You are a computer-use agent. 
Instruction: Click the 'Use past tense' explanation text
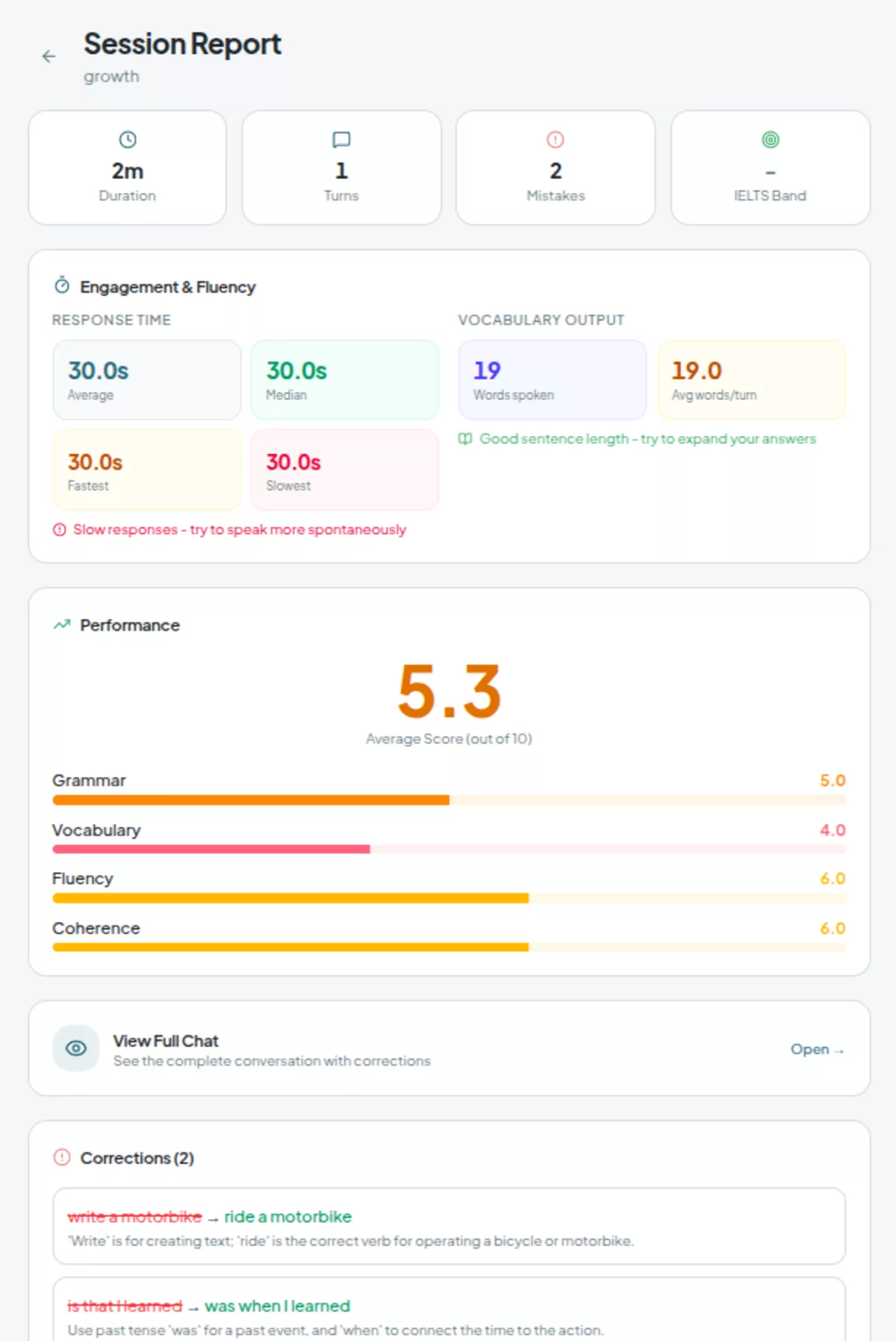[x=335, y=1331]
